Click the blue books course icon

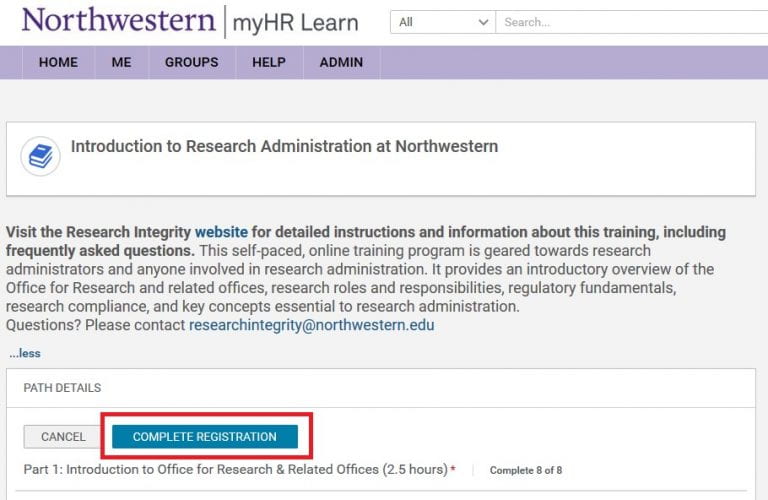tap(41, 156)
